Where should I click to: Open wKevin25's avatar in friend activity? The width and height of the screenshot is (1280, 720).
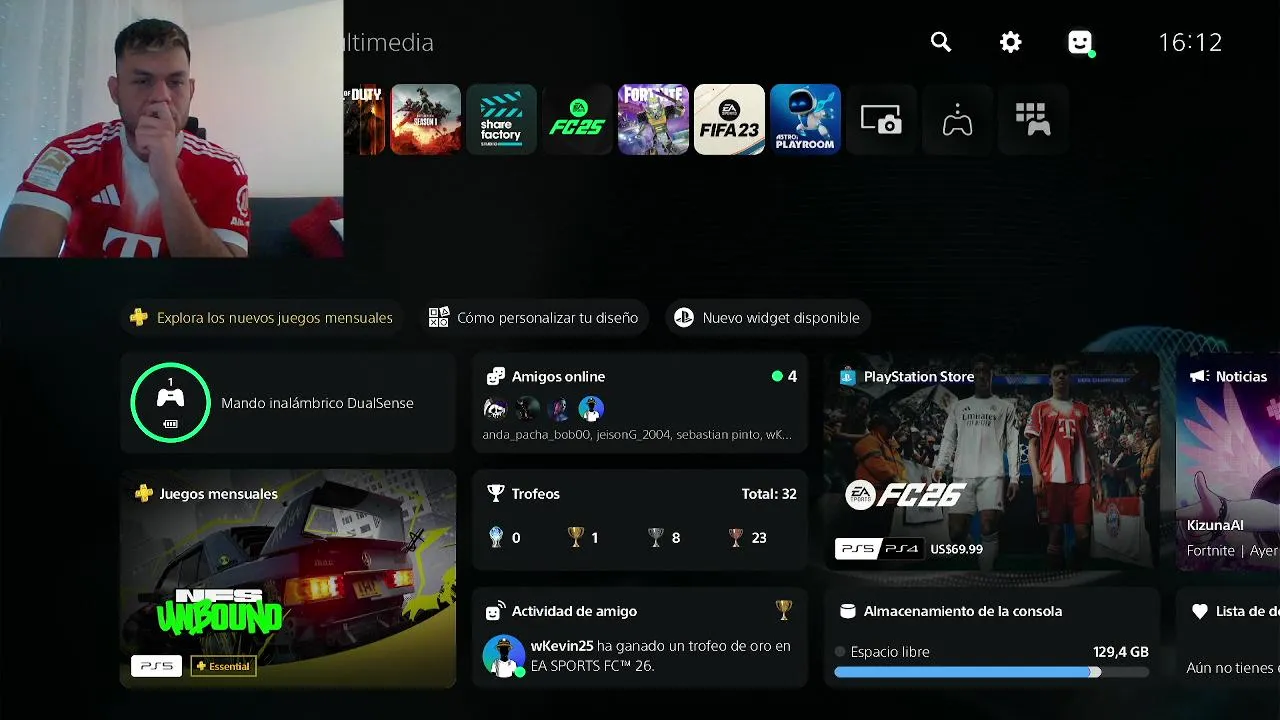click(x=503, y=655)
